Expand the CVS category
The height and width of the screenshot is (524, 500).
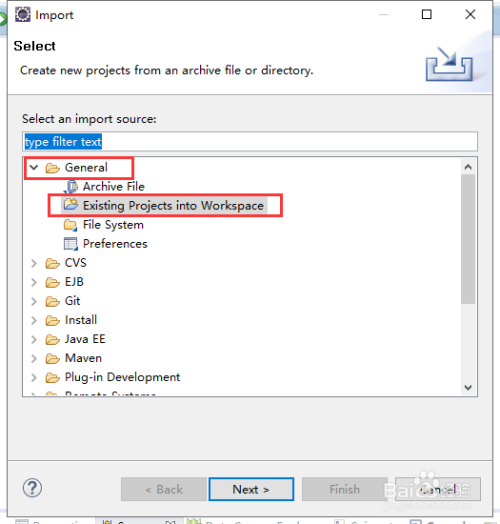(34, 263)
